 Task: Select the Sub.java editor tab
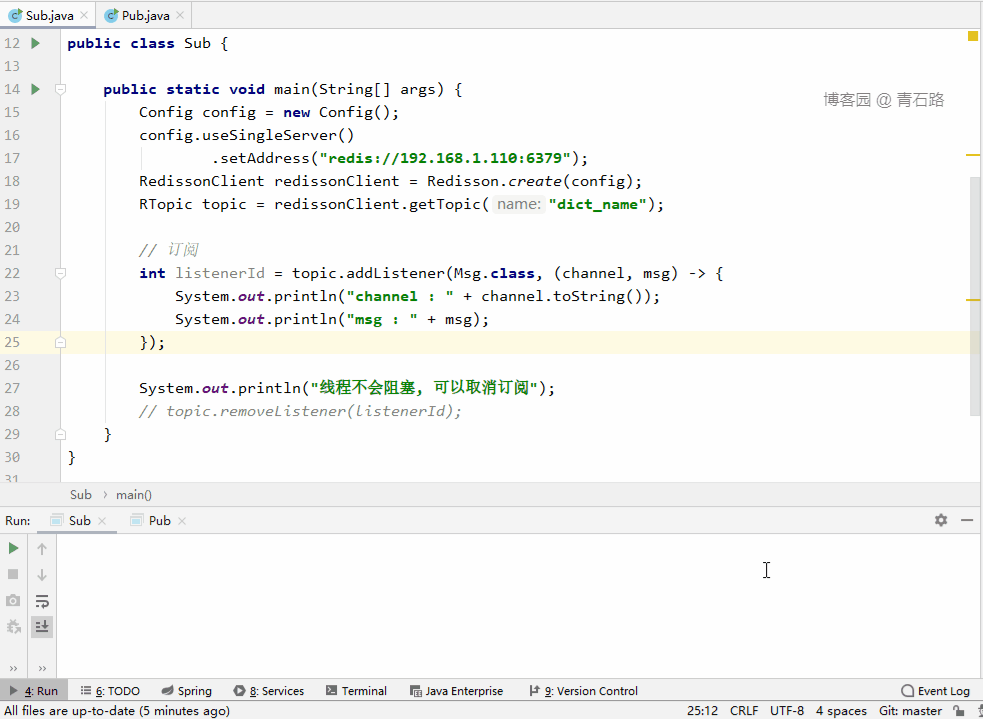pyautogui.click(x=50, y=16)
